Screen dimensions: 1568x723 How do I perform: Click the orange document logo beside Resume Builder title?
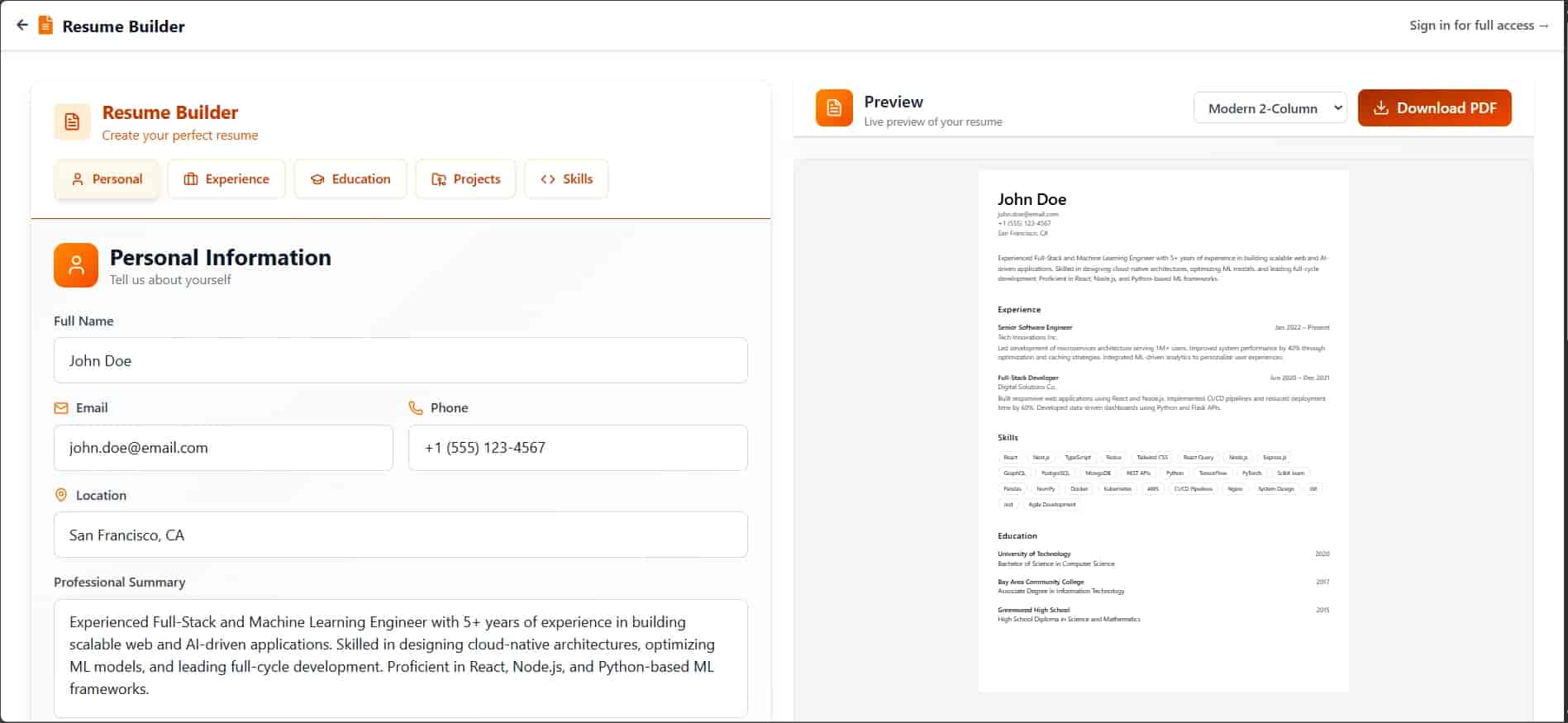point(45,26)
